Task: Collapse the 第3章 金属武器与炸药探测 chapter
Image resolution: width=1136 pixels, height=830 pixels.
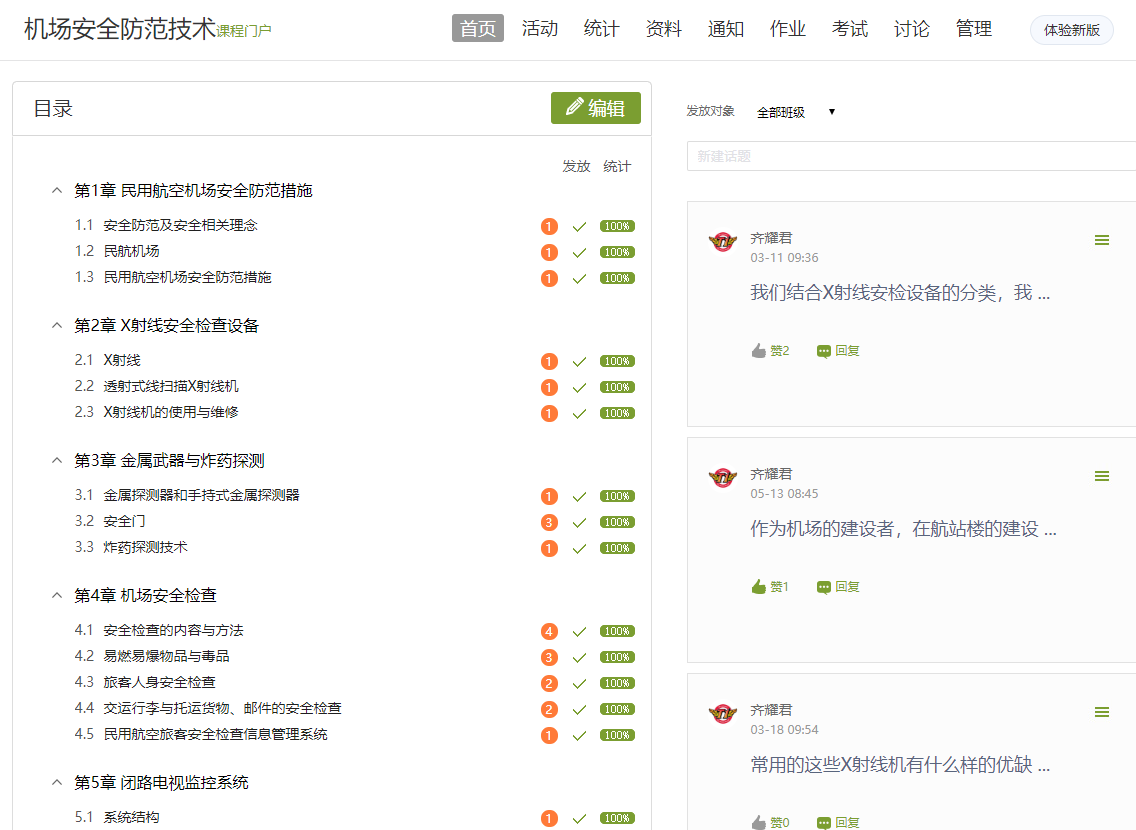Action: (57, 460)
